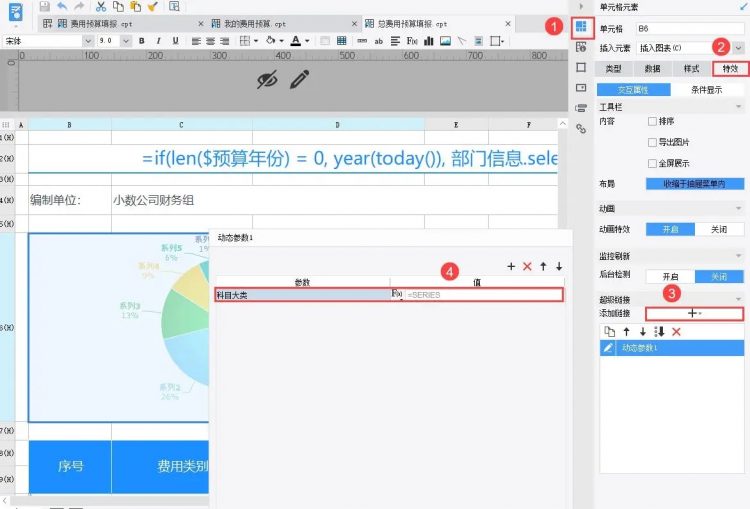Open 插入元素 dropdown arrow
Image resolution: width=750 pixels, height=509 pixels.
(x=739, y=48)
